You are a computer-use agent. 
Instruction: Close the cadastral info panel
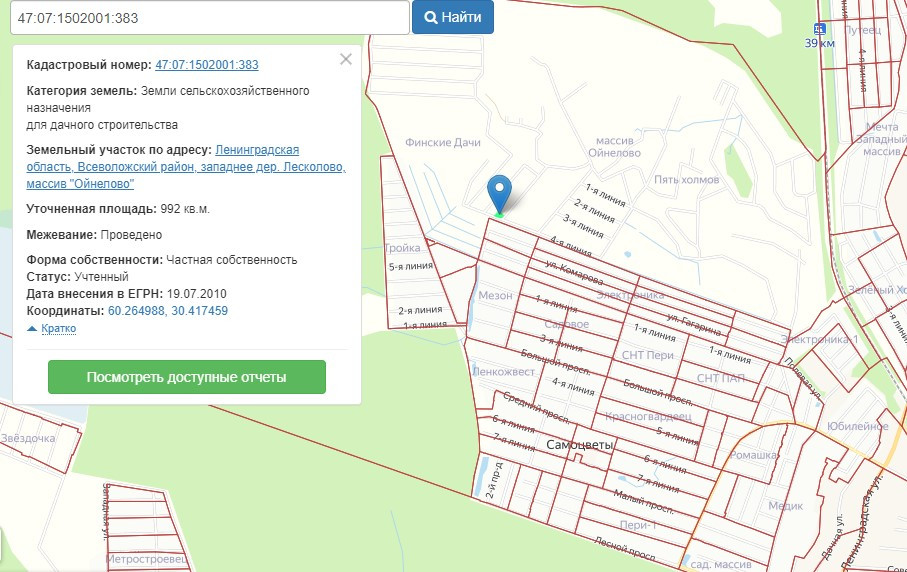tap(346, 59)
